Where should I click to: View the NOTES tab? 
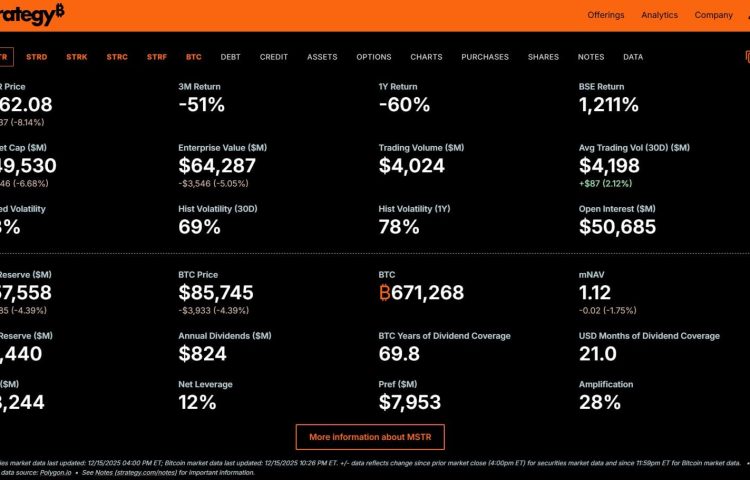tap(591, 57)
